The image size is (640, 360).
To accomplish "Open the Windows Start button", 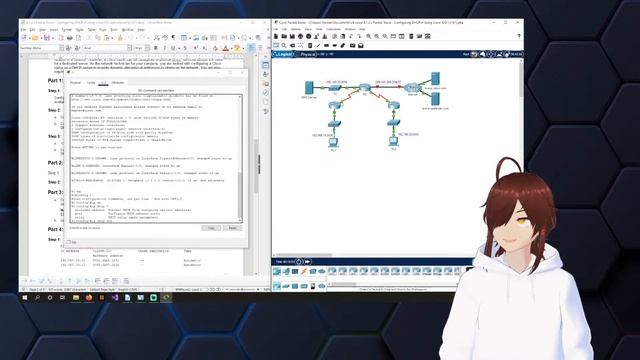I will [24, 298].
